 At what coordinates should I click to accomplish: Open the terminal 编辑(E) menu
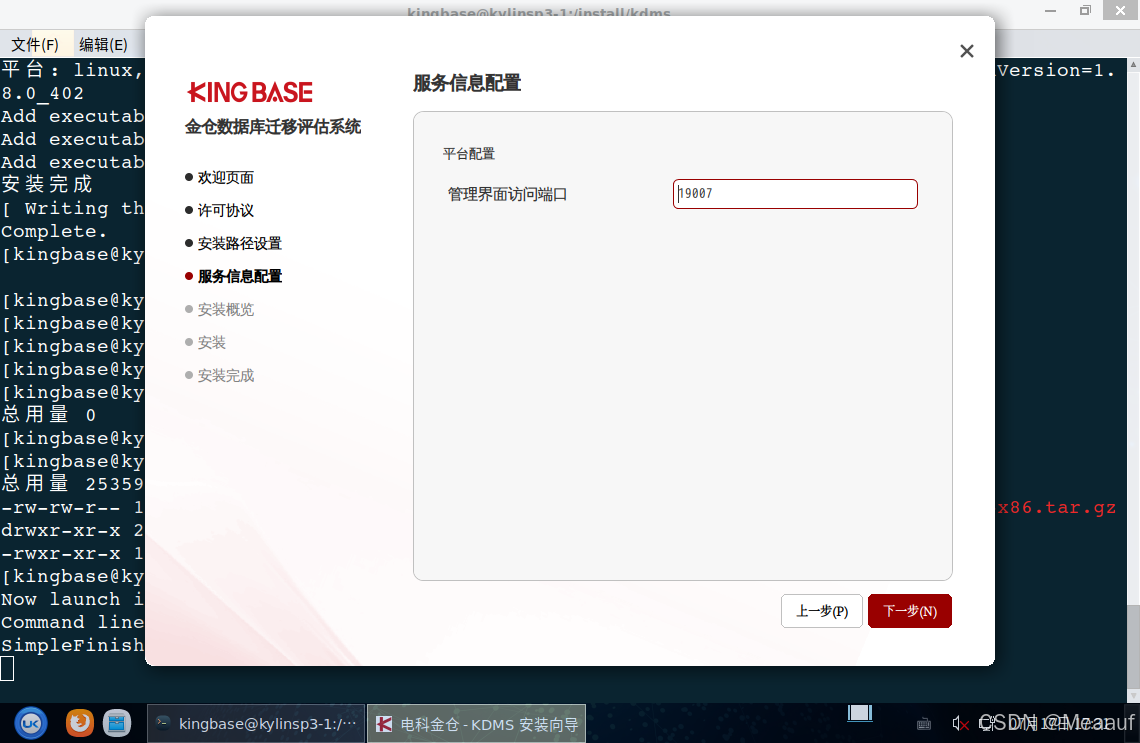click(x=103, y=44)
